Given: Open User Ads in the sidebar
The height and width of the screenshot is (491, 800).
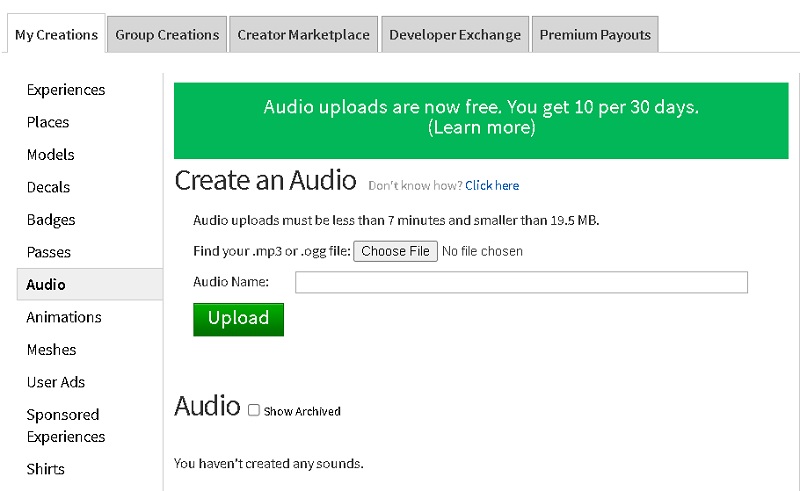Looking at the screenshot, I should [56, 382].
